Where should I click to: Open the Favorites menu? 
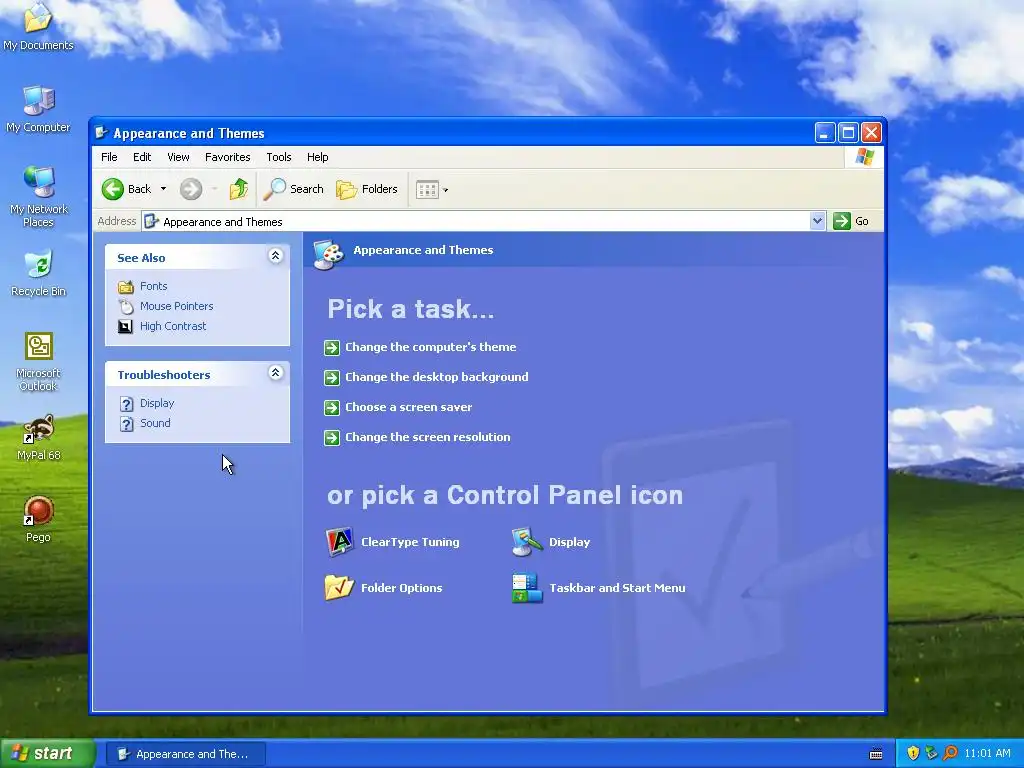click(227, 157)
